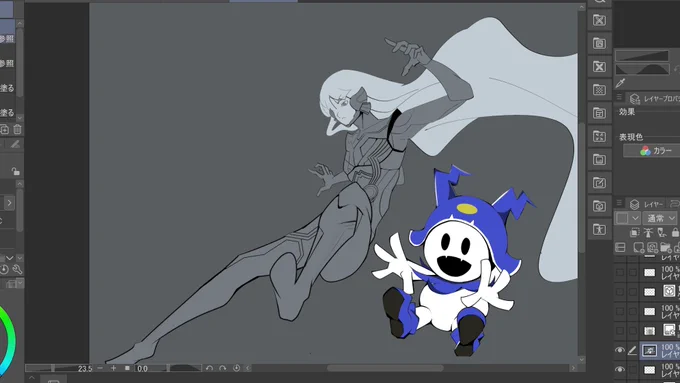
Task: Open the small dropdown beside the 3D box icon
Action: (20, 283)
